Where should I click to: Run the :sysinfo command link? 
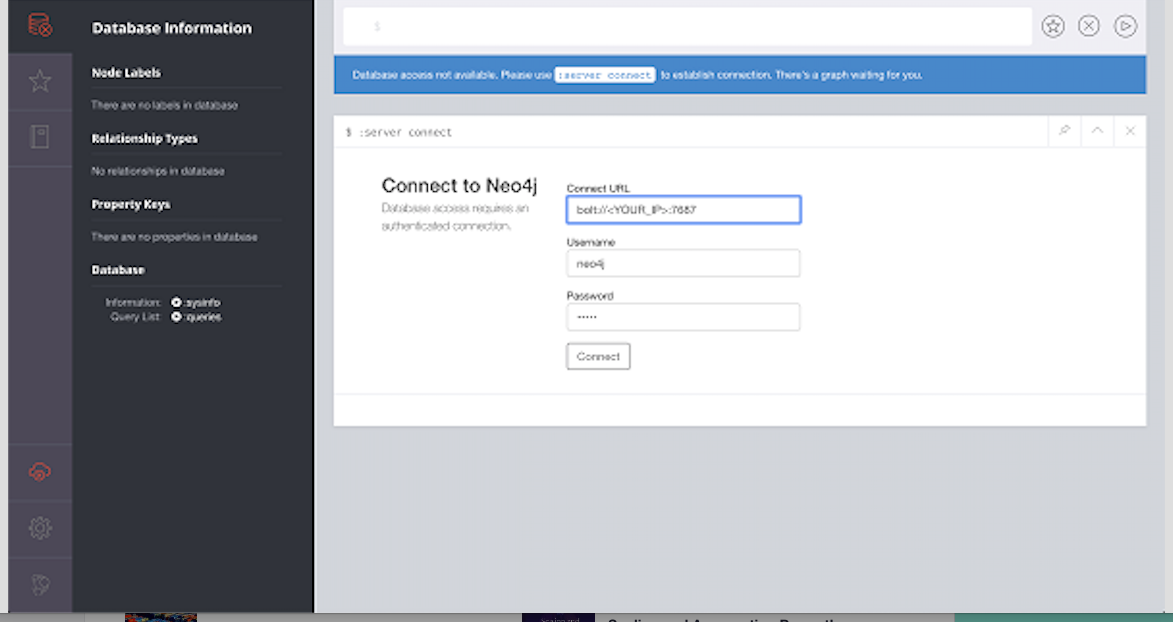pos(196,302)
